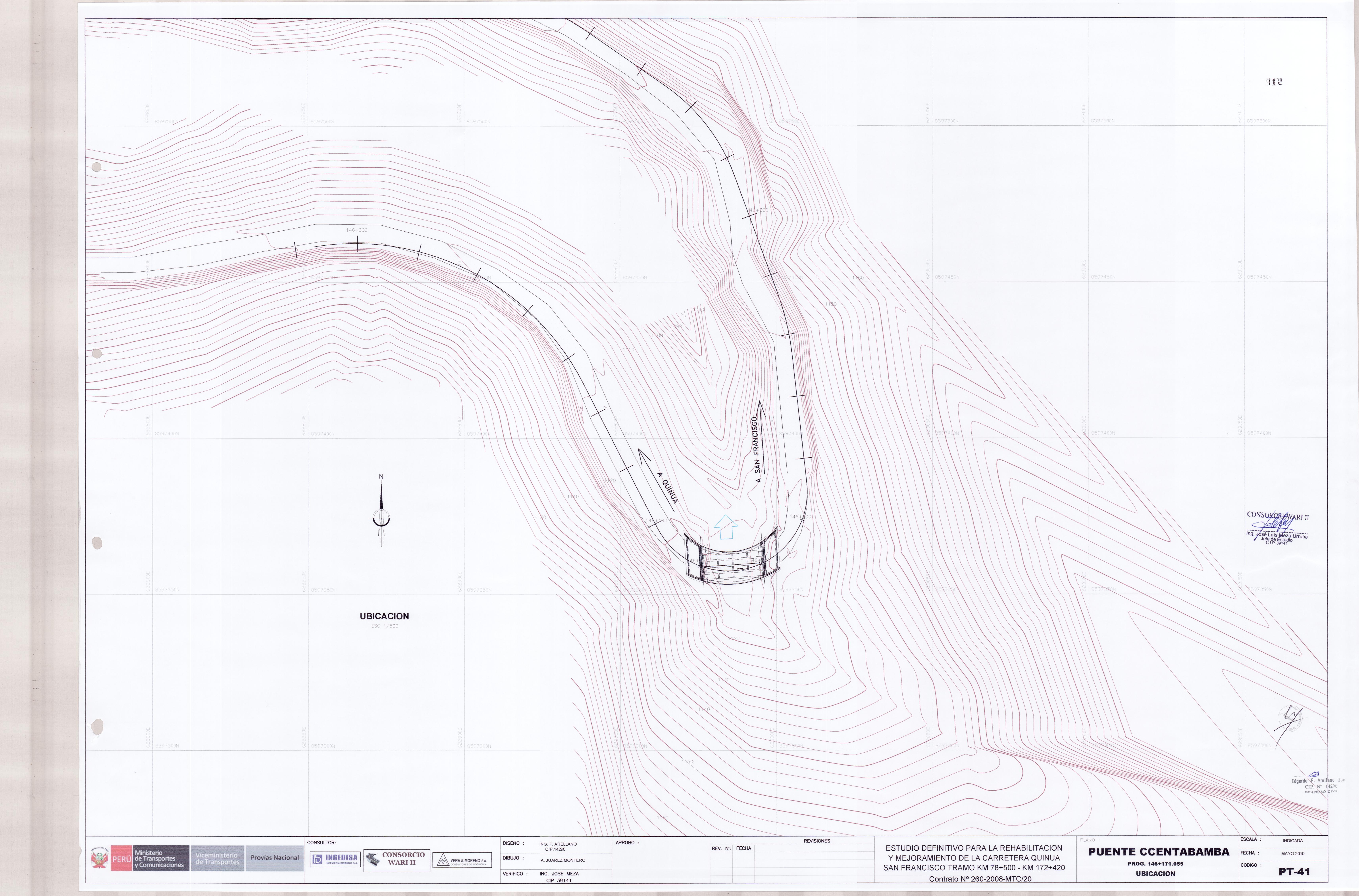Click Contrato N° 260-2008-MTC/20 text
The height and width of the screenshot is (896, 1359).
980,879
